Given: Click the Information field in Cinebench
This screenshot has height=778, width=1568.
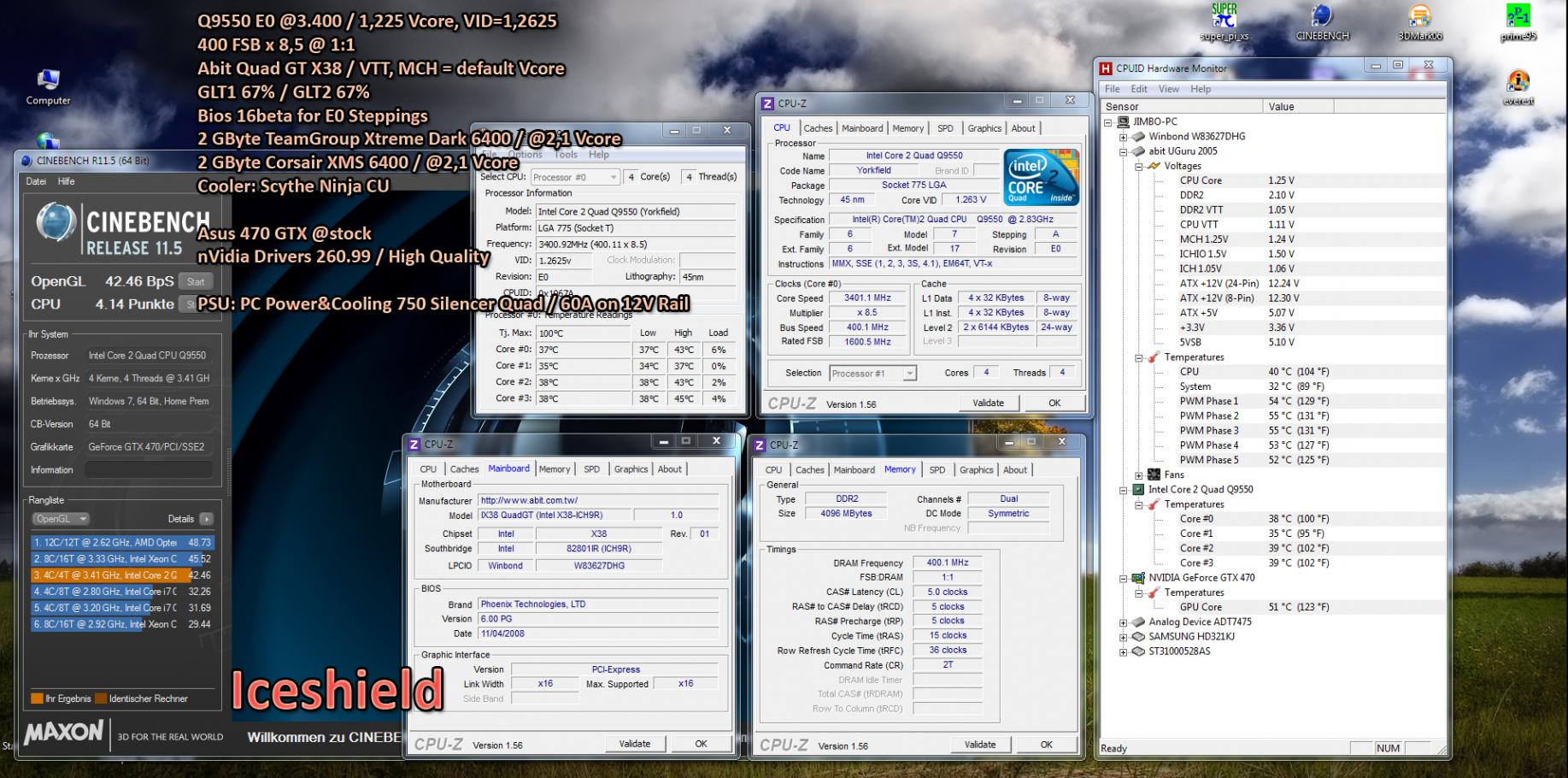Looking at the screenshot, I should point(149,470).
